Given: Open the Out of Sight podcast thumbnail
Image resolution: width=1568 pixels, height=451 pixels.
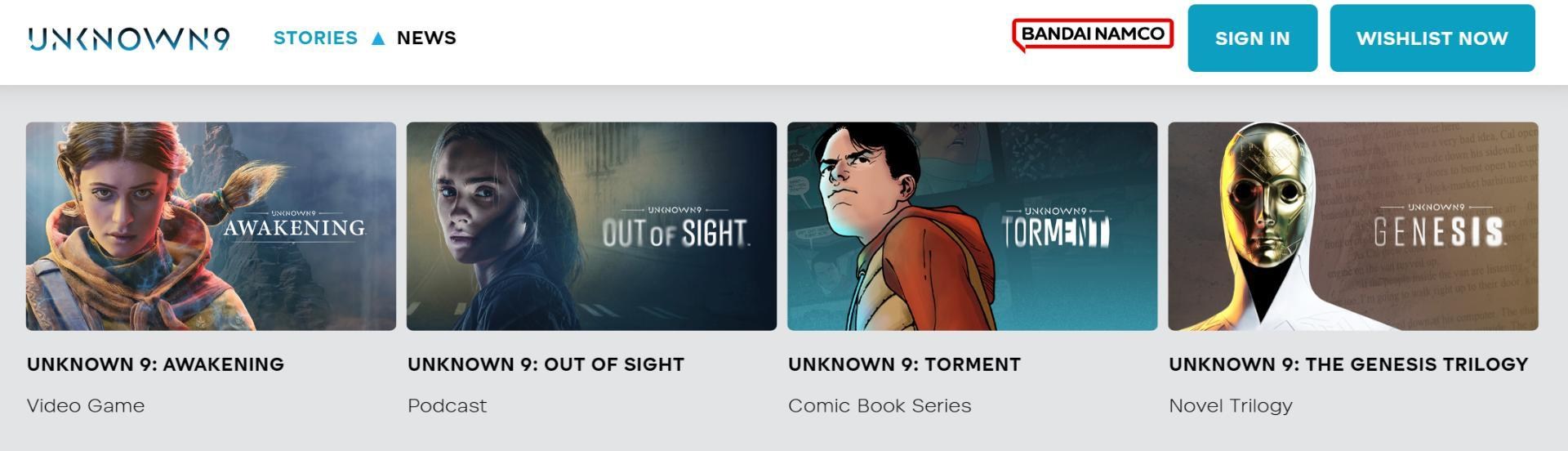Looking at the screenshot, I should pyautogui.click(x=591, y=226).
